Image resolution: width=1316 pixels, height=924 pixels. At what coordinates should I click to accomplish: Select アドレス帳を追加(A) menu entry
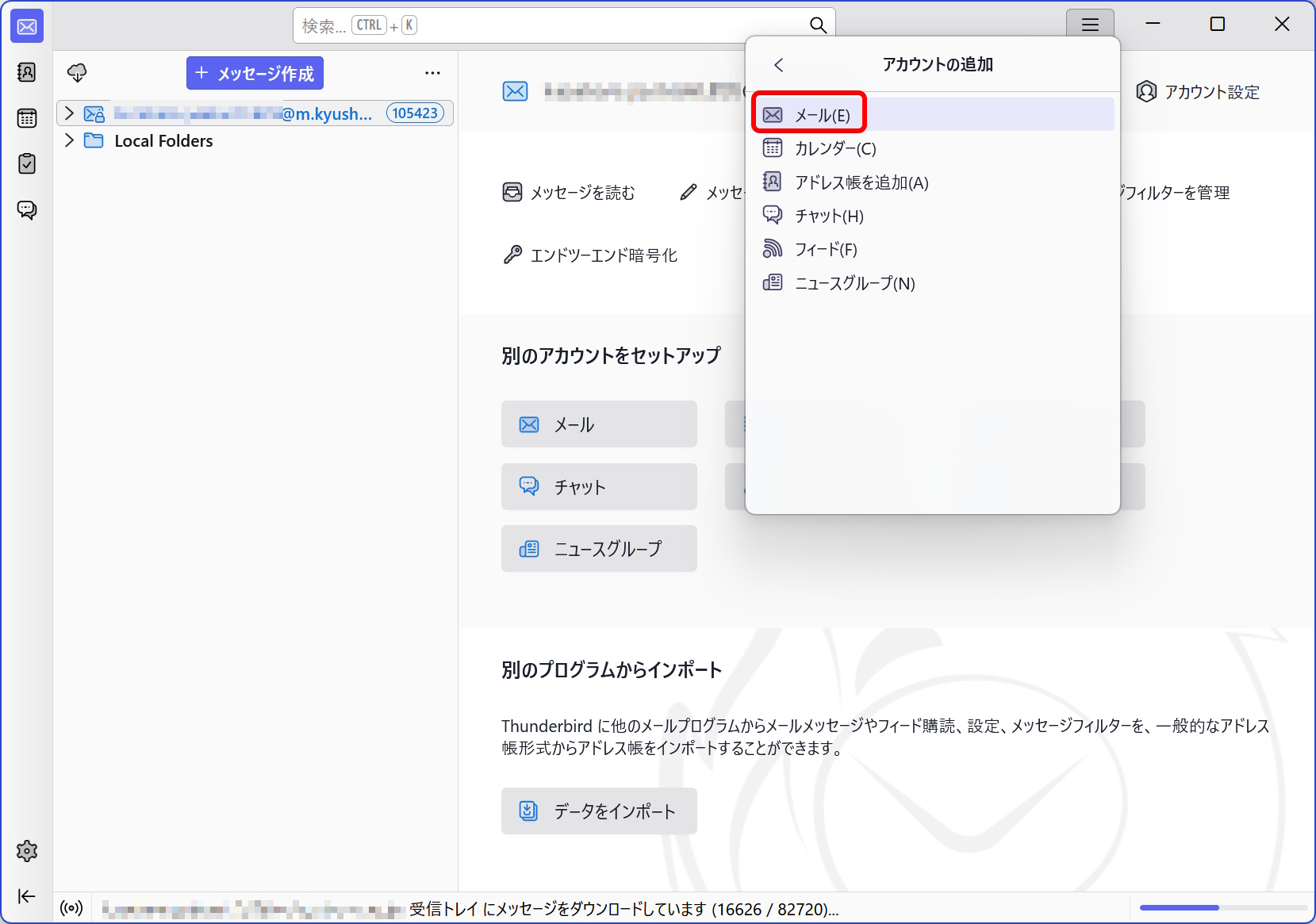pyautogui.click(x=933, y=182)
